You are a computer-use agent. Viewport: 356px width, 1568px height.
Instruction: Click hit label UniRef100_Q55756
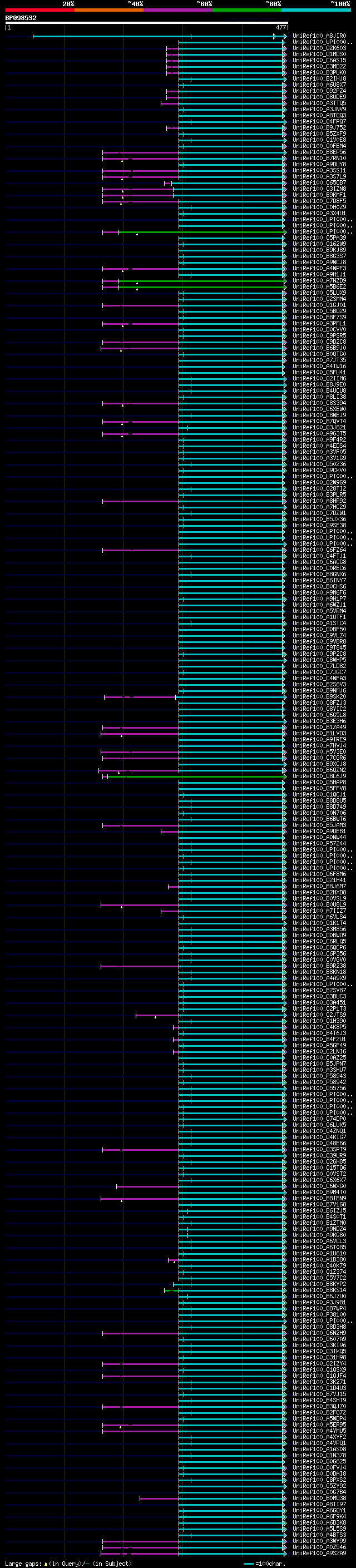click(319, 1089)
